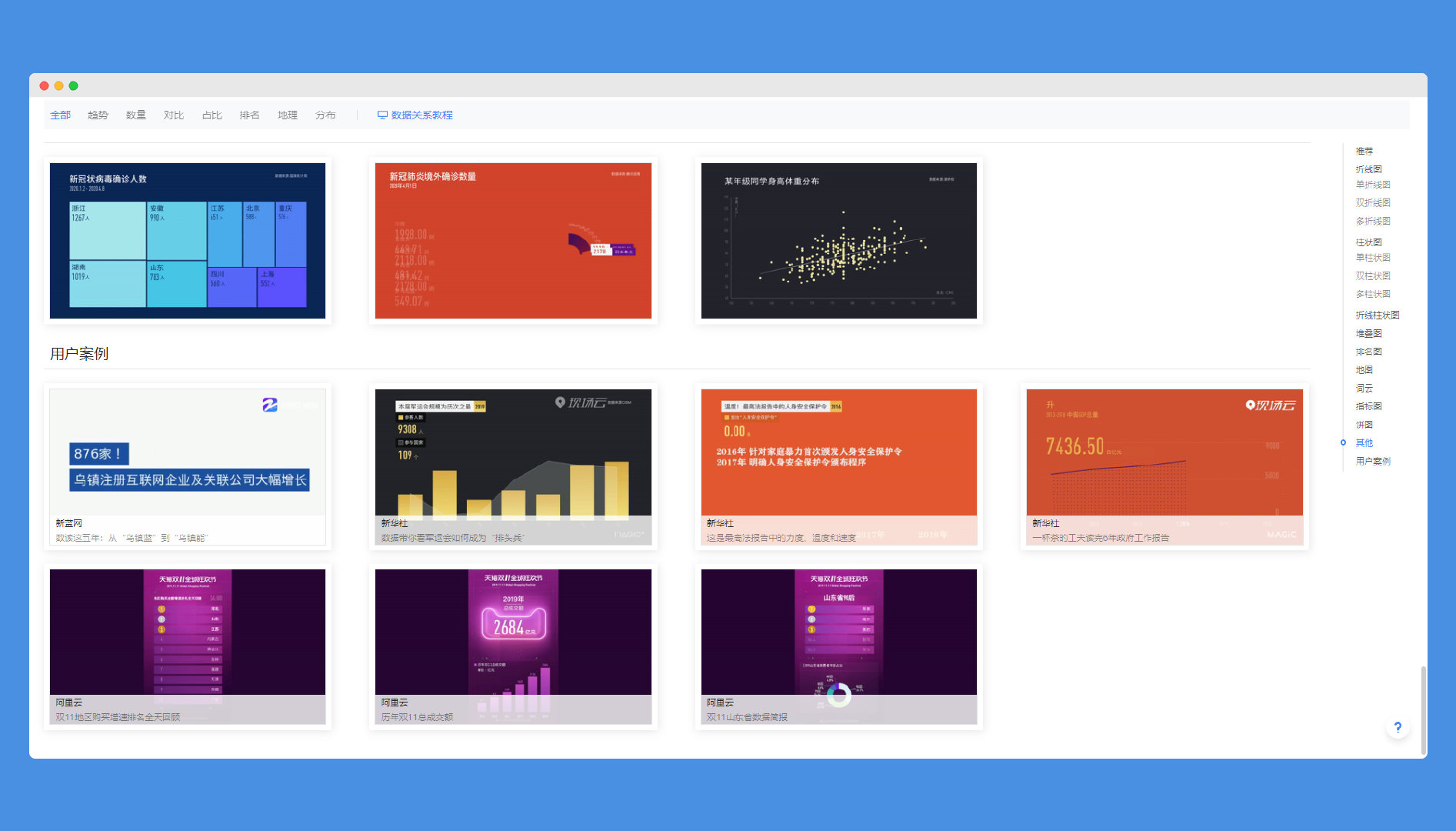Choose the 对比 tab

pos(174,115)
